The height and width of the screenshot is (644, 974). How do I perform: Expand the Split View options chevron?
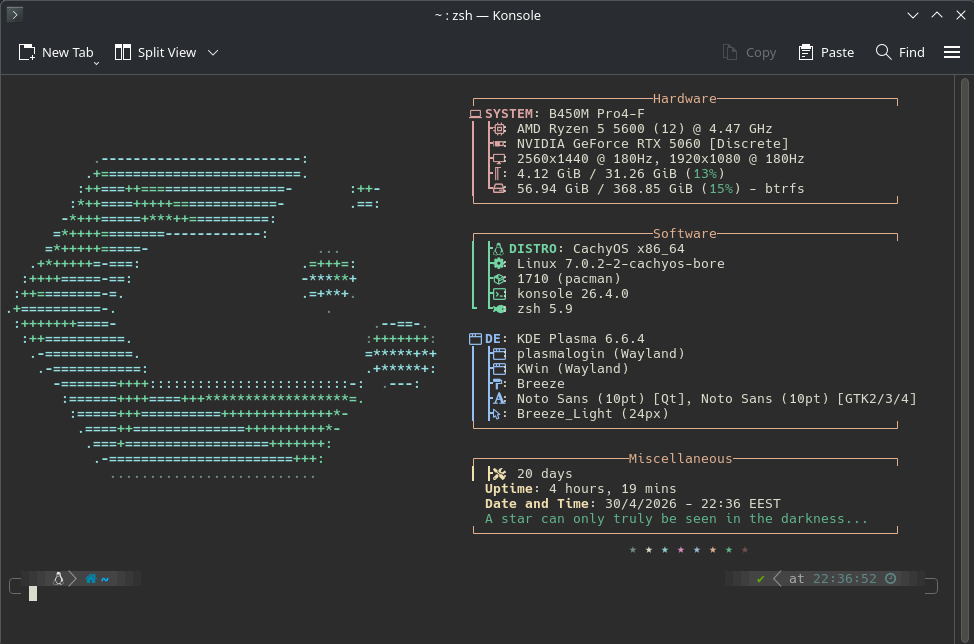click(213, 53)
